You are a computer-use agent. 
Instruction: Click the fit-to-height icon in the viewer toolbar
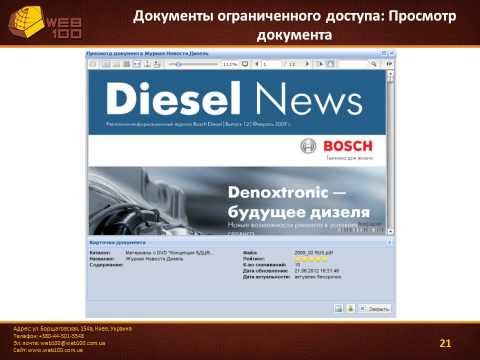pos(147,64)
